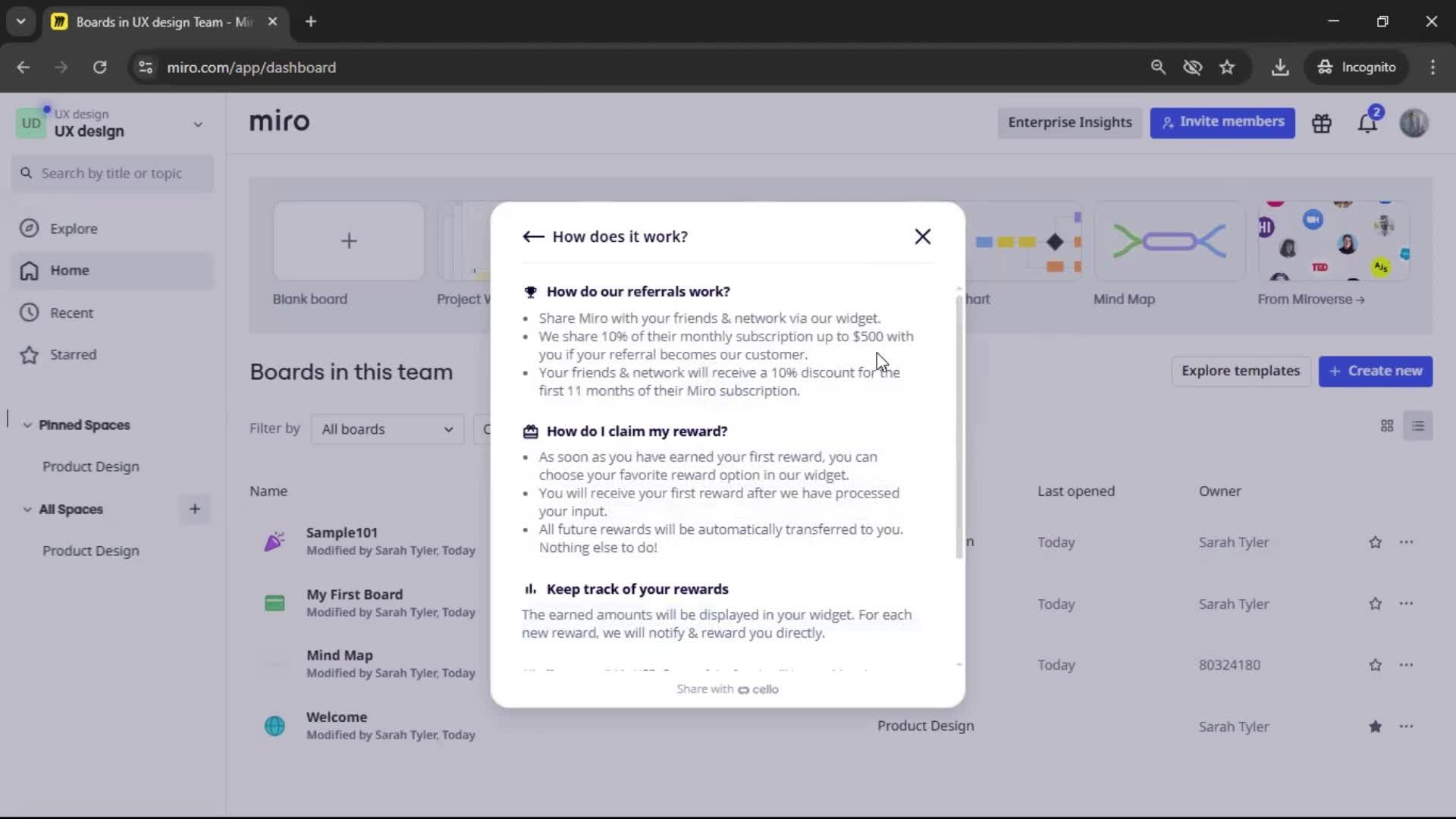This screenshot has height=819, width=1456.
Task: Collapse the All Spaces section
Action: (x=27, y=510)
